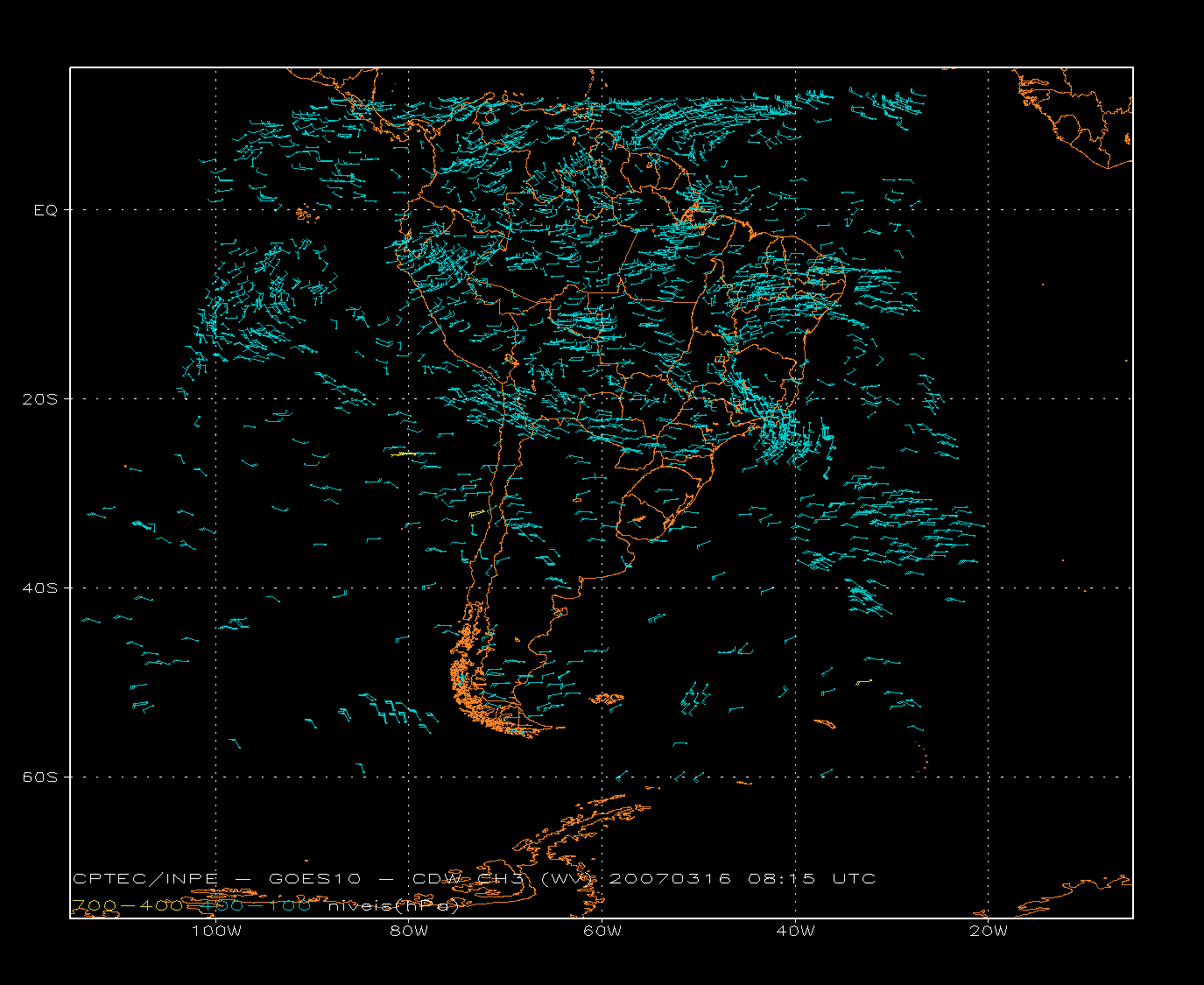Click the 08:15 UTC time stamp
1204x985 pixels.
point(812,878)
